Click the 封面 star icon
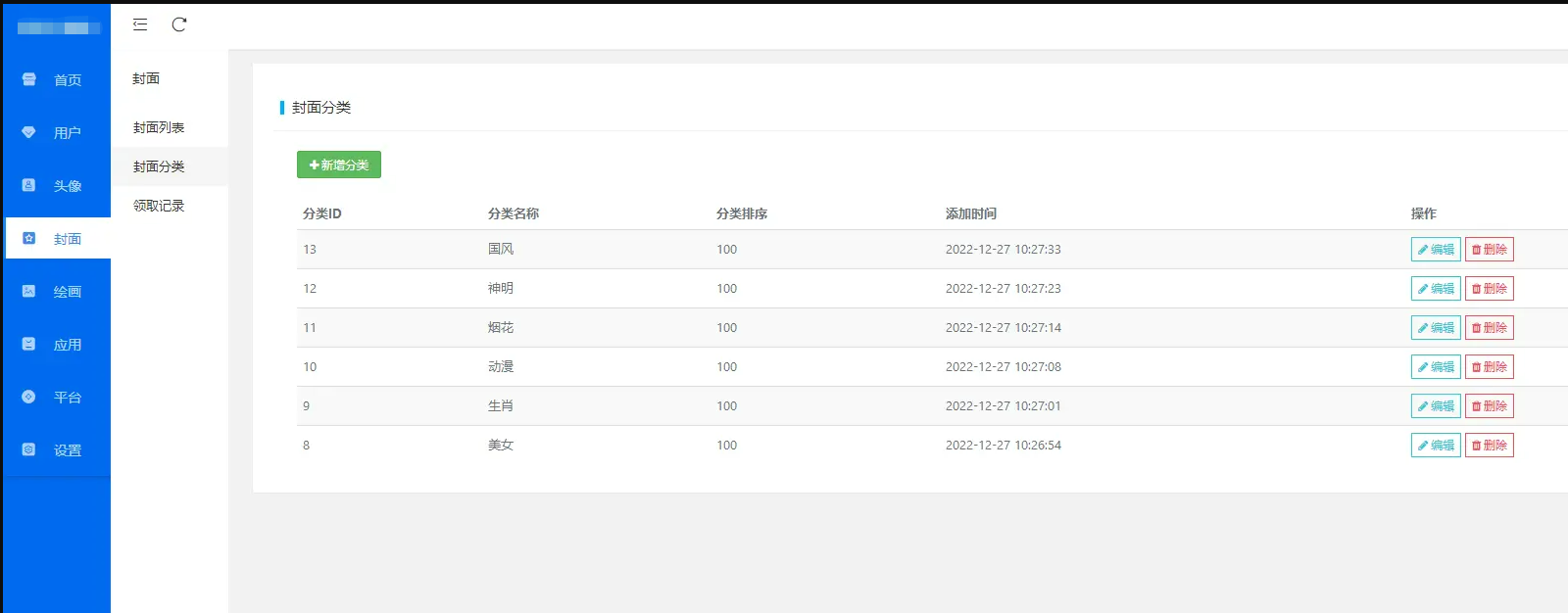Viewport: 1568px width, 613px height. pyautogui.click(x=28, y=238)
